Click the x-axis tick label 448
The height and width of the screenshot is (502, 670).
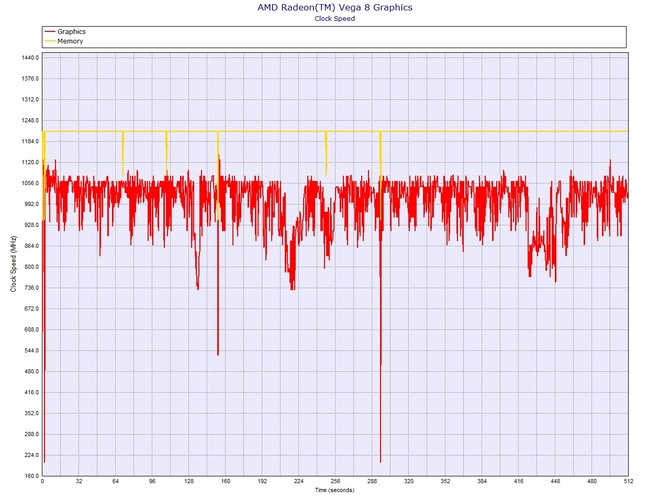click(x=555, y=481)
